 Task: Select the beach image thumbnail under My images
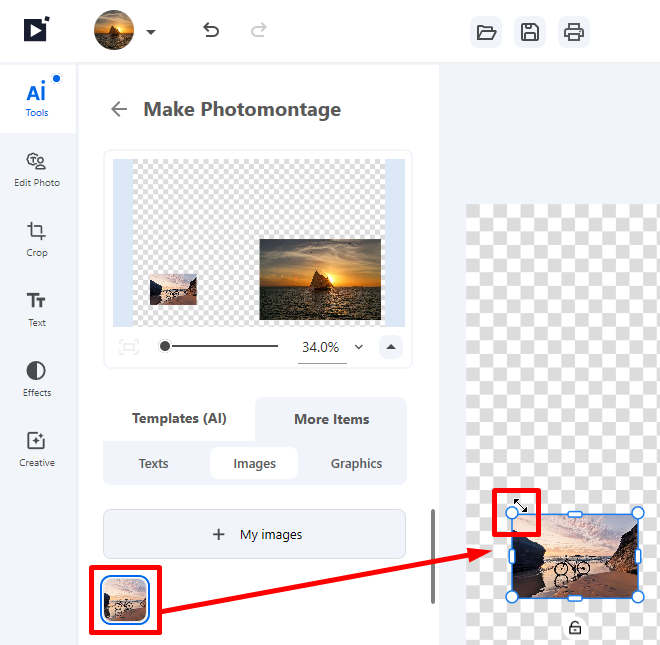coord(125,600)
